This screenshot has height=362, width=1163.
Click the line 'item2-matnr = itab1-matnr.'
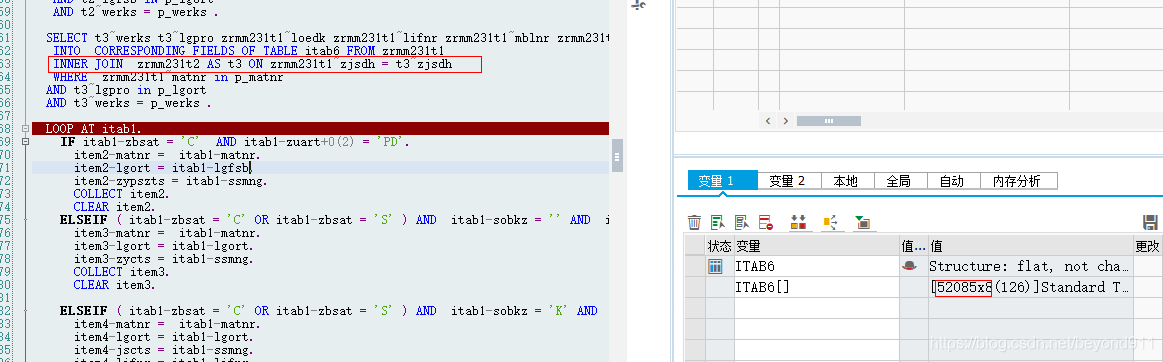tap(167, 155)
